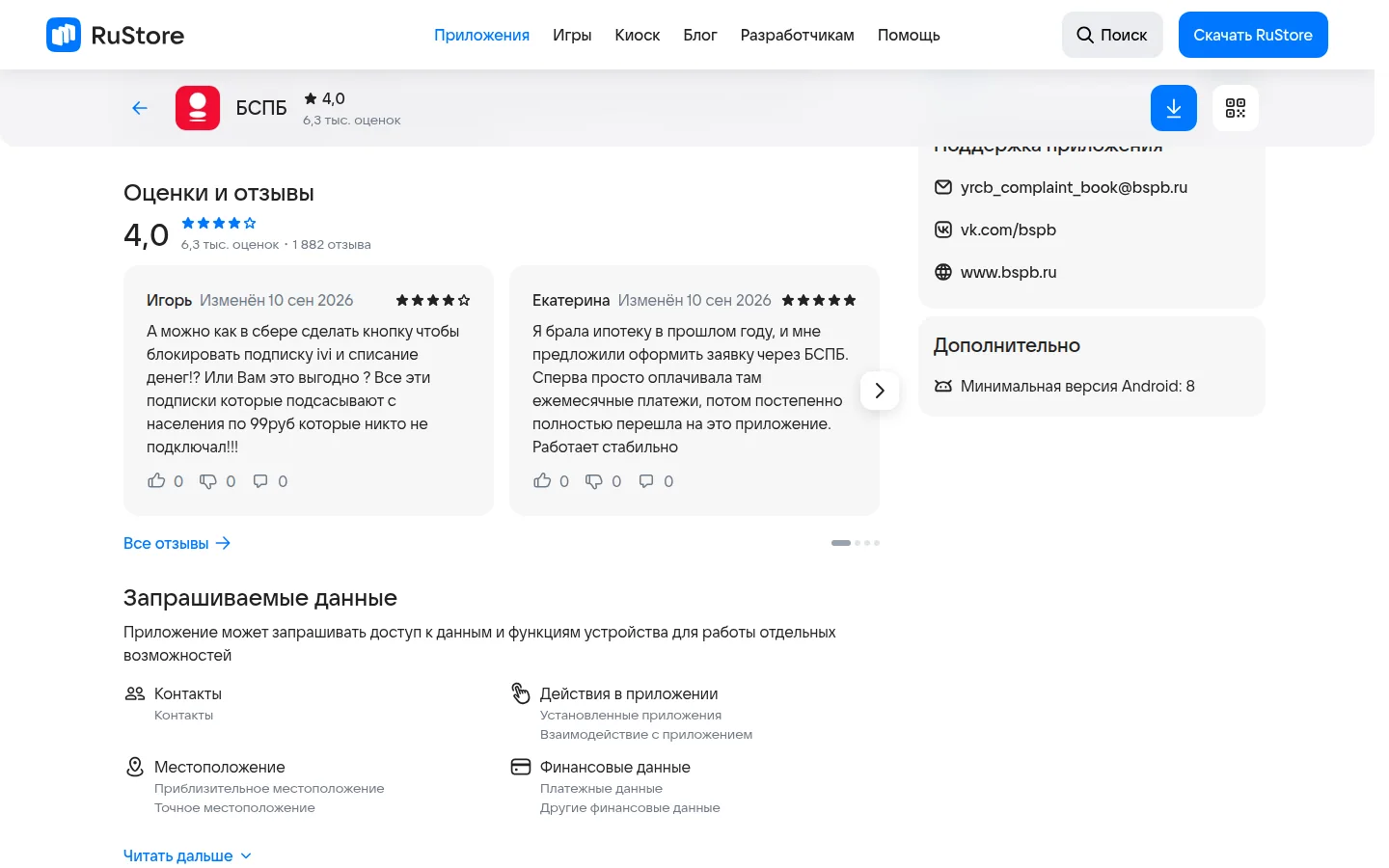Email yrcb_complaint_book@bspb.ru support address

click(1074, 187)
